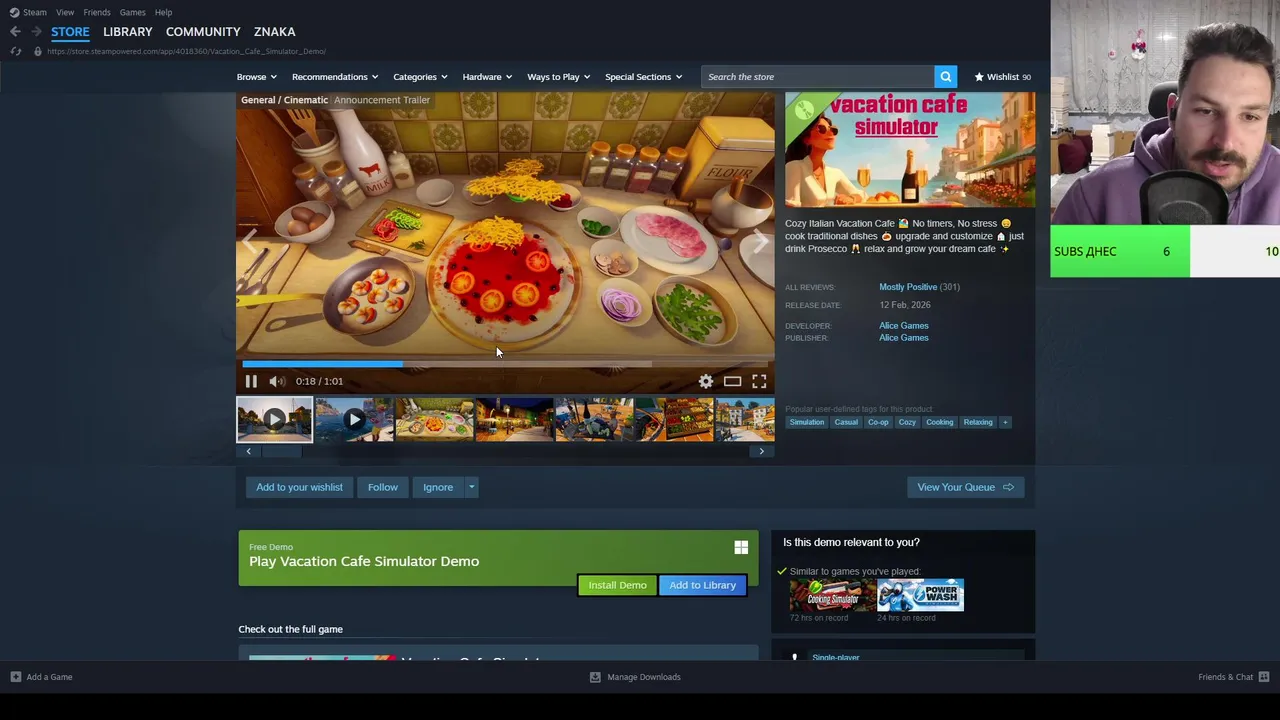The image size is (1280, 720).
Task: Open developer Alice Games link
Action: tap(904, 326)
